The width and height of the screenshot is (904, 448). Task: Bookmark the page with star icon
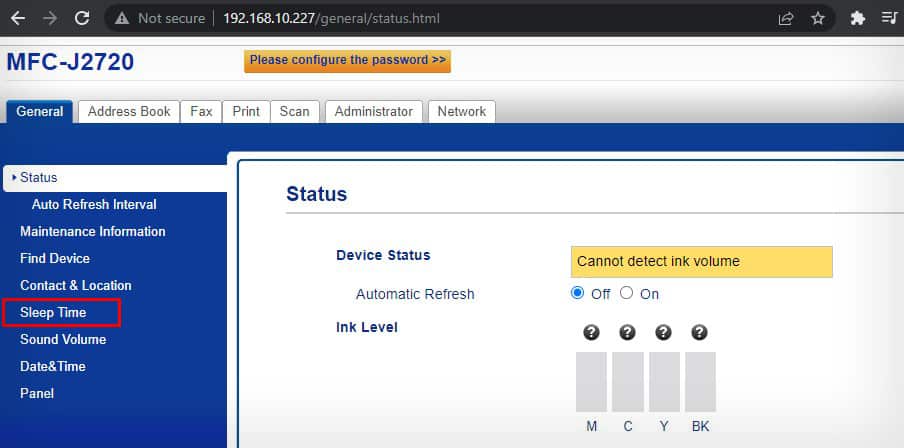tap(818, 18)
